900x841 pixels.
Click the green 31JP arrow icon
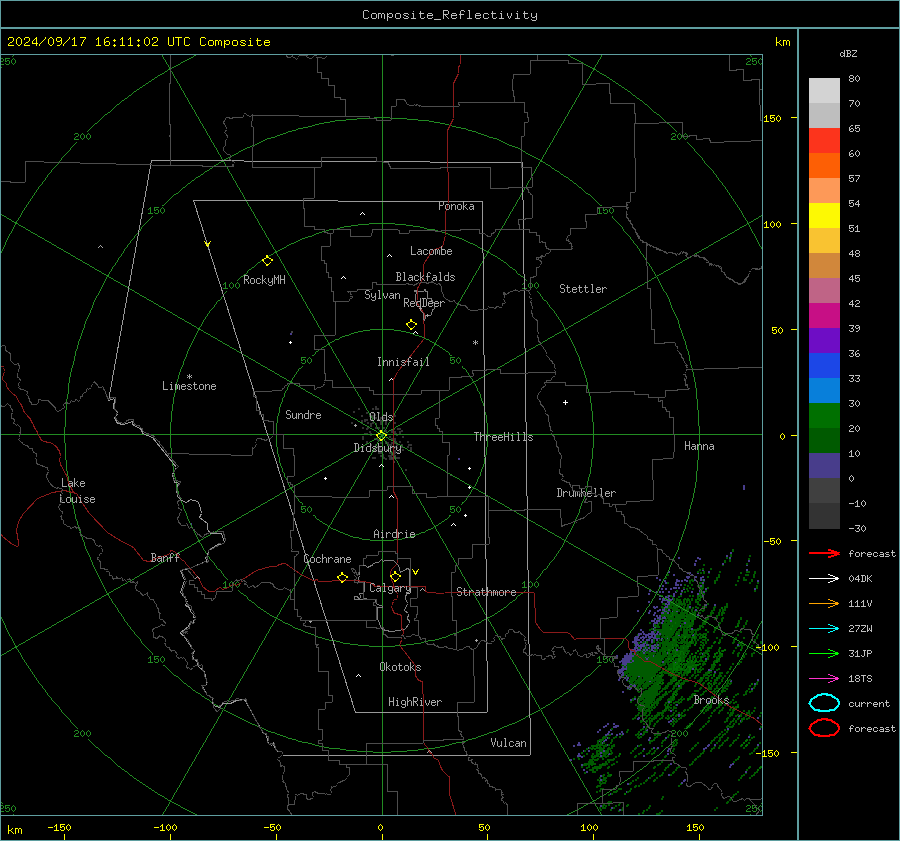point(824,653)
